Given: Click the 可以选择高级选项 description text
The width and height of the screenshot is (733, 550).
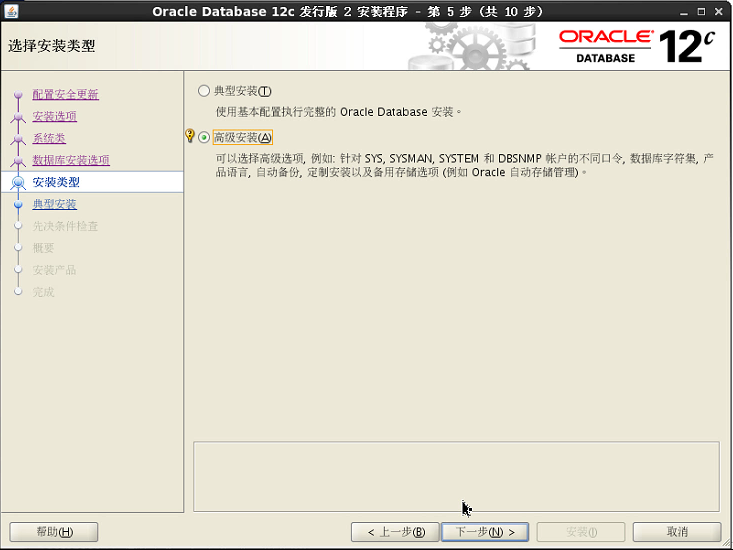Looking at the screenshot, I should click(x=465, y=165).
